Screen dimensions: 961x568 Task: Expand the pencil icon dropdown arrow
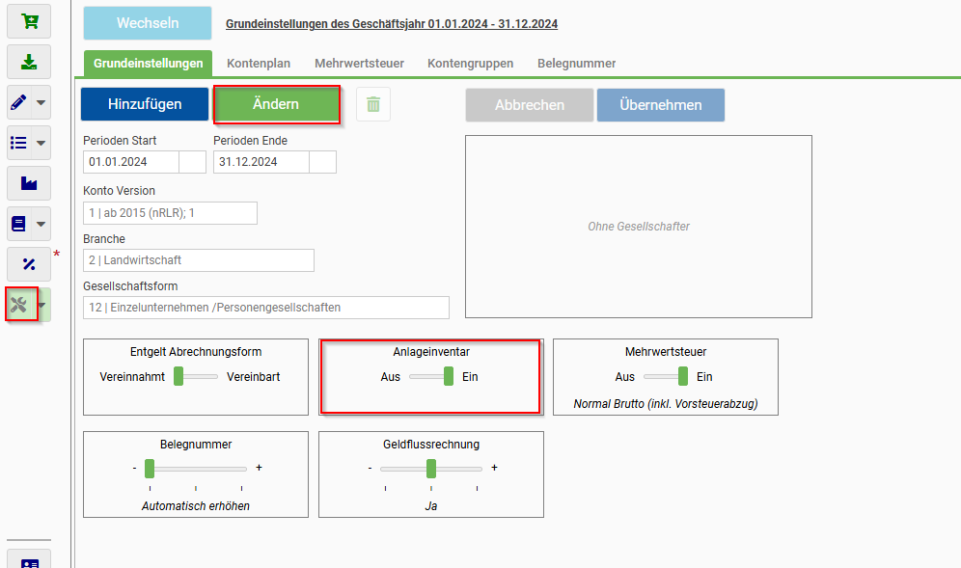41,102
